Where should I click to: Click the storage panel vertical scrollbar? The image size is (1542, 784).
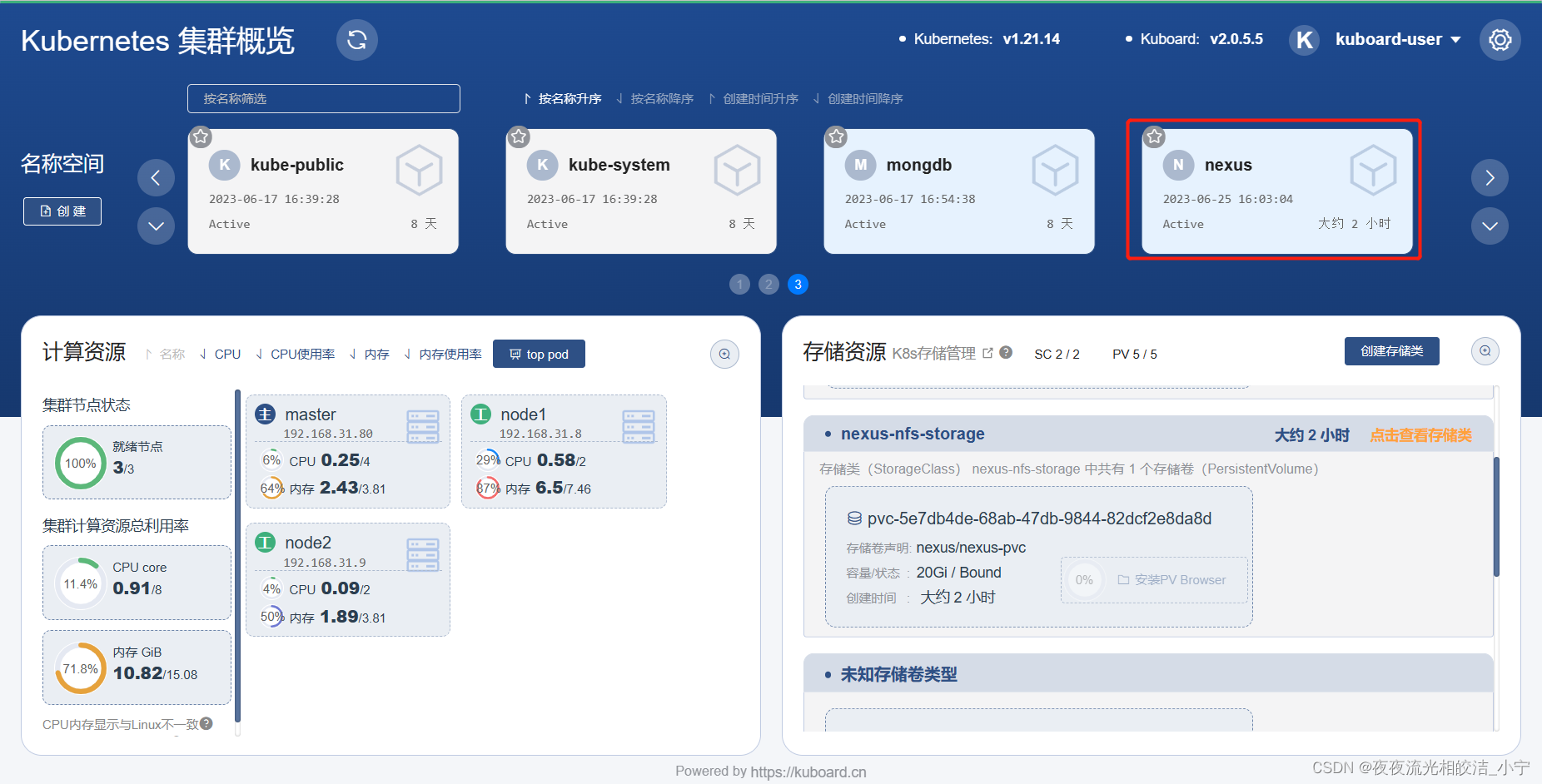(x=1495, y=516)
